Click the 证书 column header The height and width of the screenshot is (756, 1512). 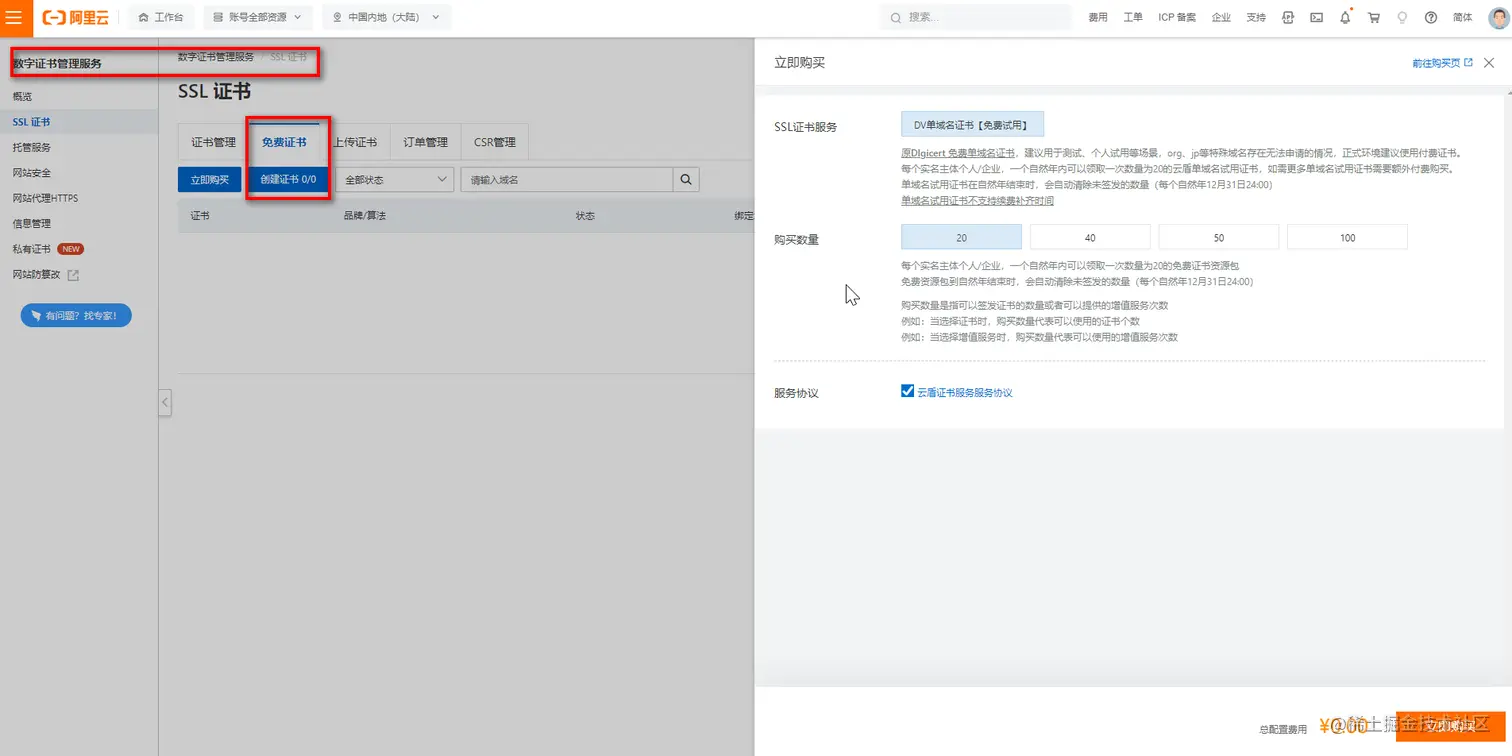[200, 216]
